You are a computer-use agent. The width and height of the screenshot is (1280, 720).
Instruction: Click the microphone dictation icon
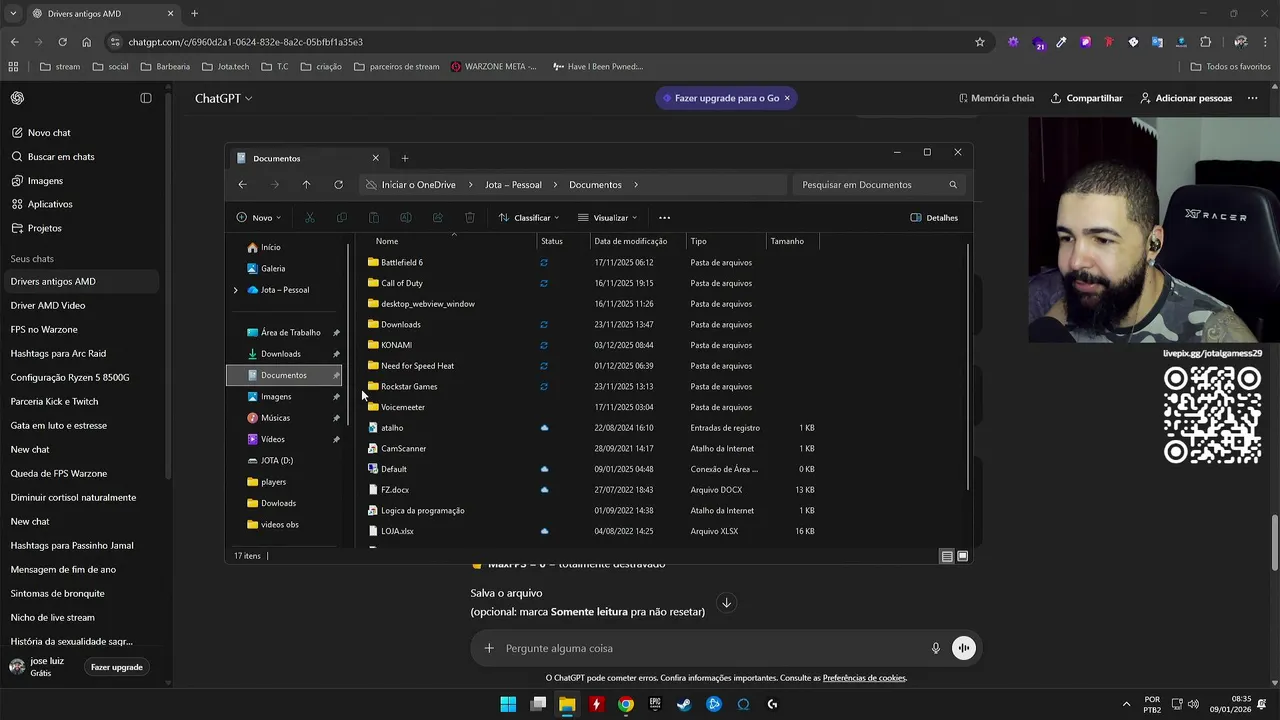936,648
